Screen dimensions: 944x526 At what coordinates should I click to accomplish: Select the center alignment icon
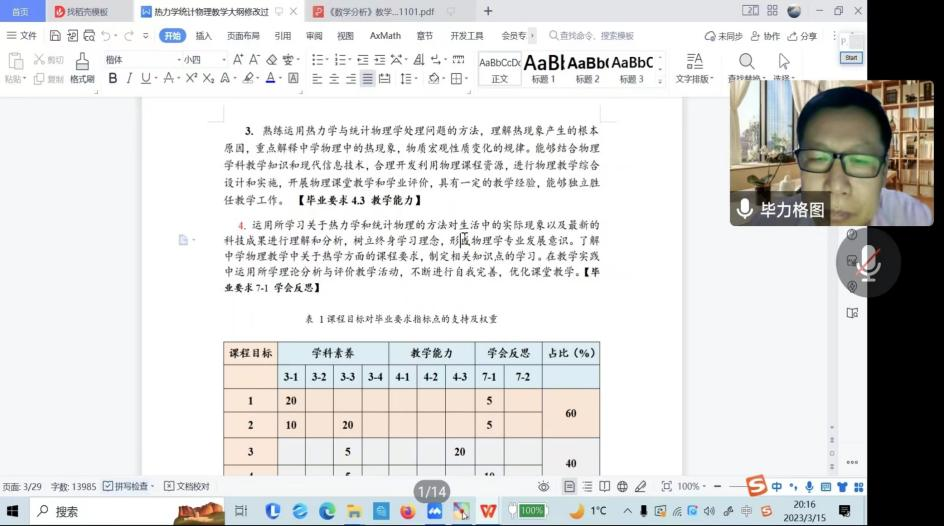(334, 79)
